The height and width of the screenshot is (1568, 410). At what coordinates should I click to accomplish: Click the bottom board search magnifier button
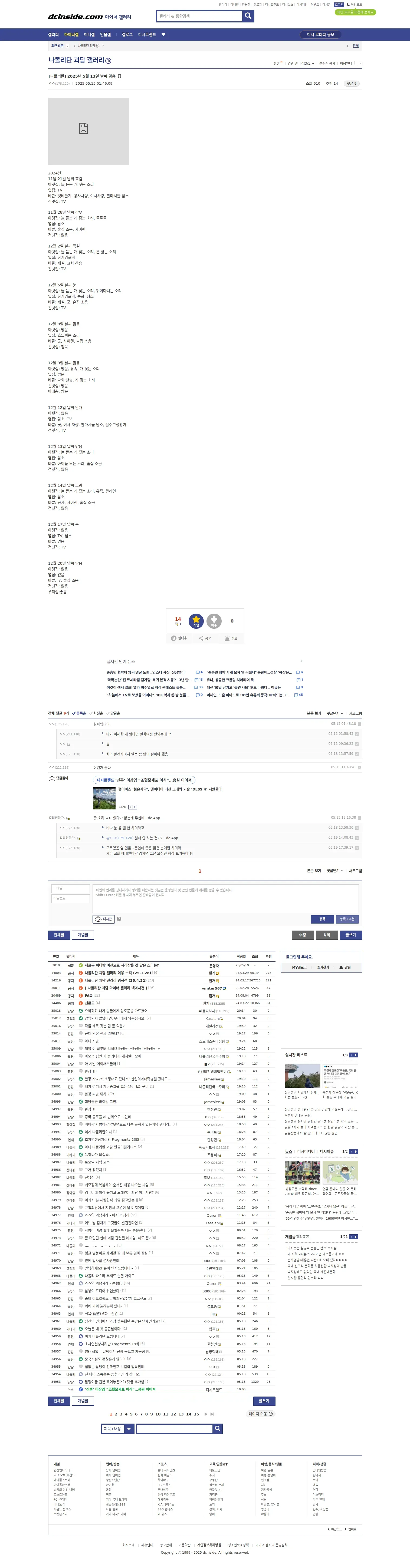pos(218,1429)
